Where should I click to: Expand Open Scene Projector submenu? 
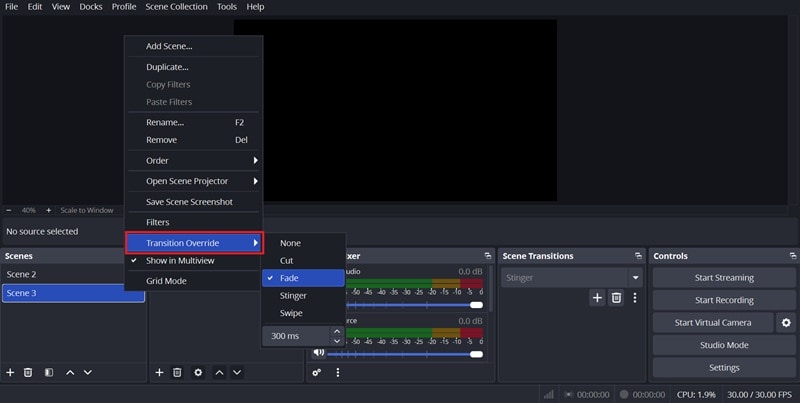[x=193, y=181]
